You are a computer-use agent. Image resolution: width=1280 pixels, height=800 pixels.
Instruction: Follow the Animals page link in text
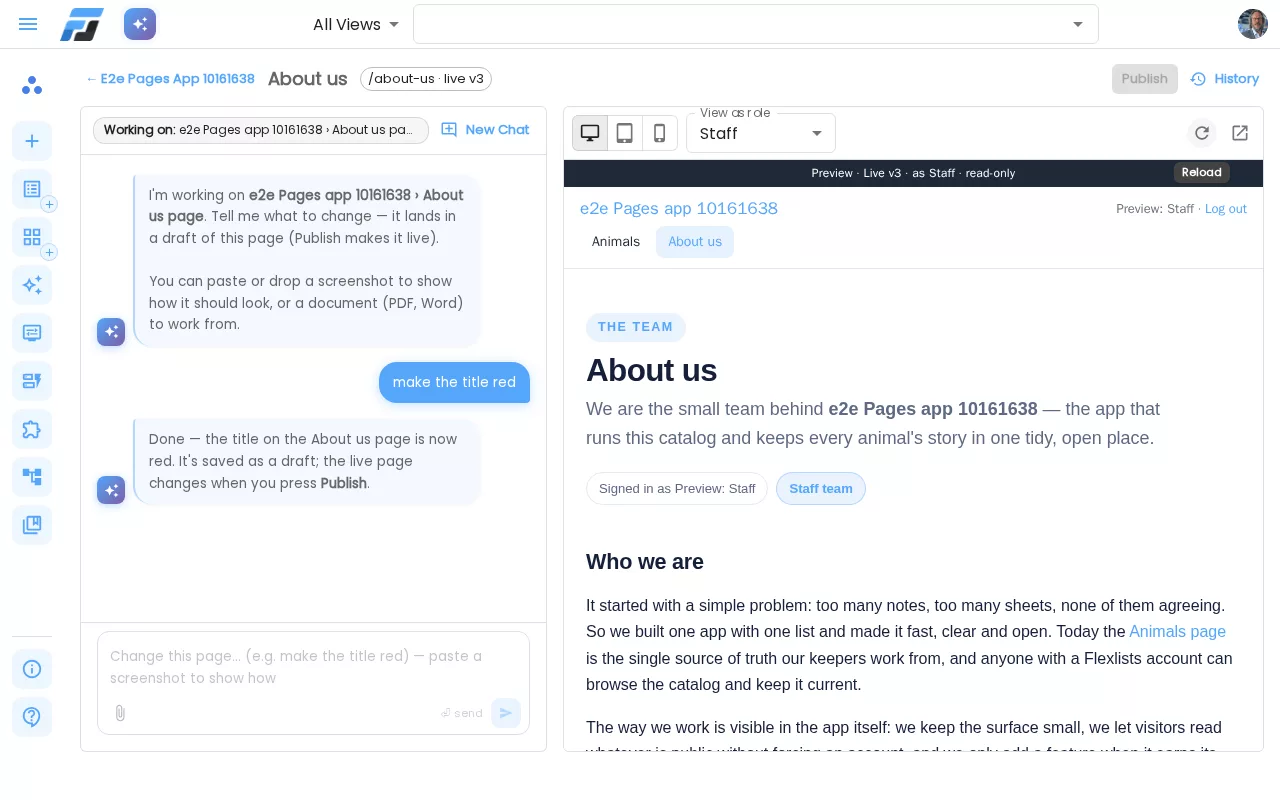[x=1177, y=632]
